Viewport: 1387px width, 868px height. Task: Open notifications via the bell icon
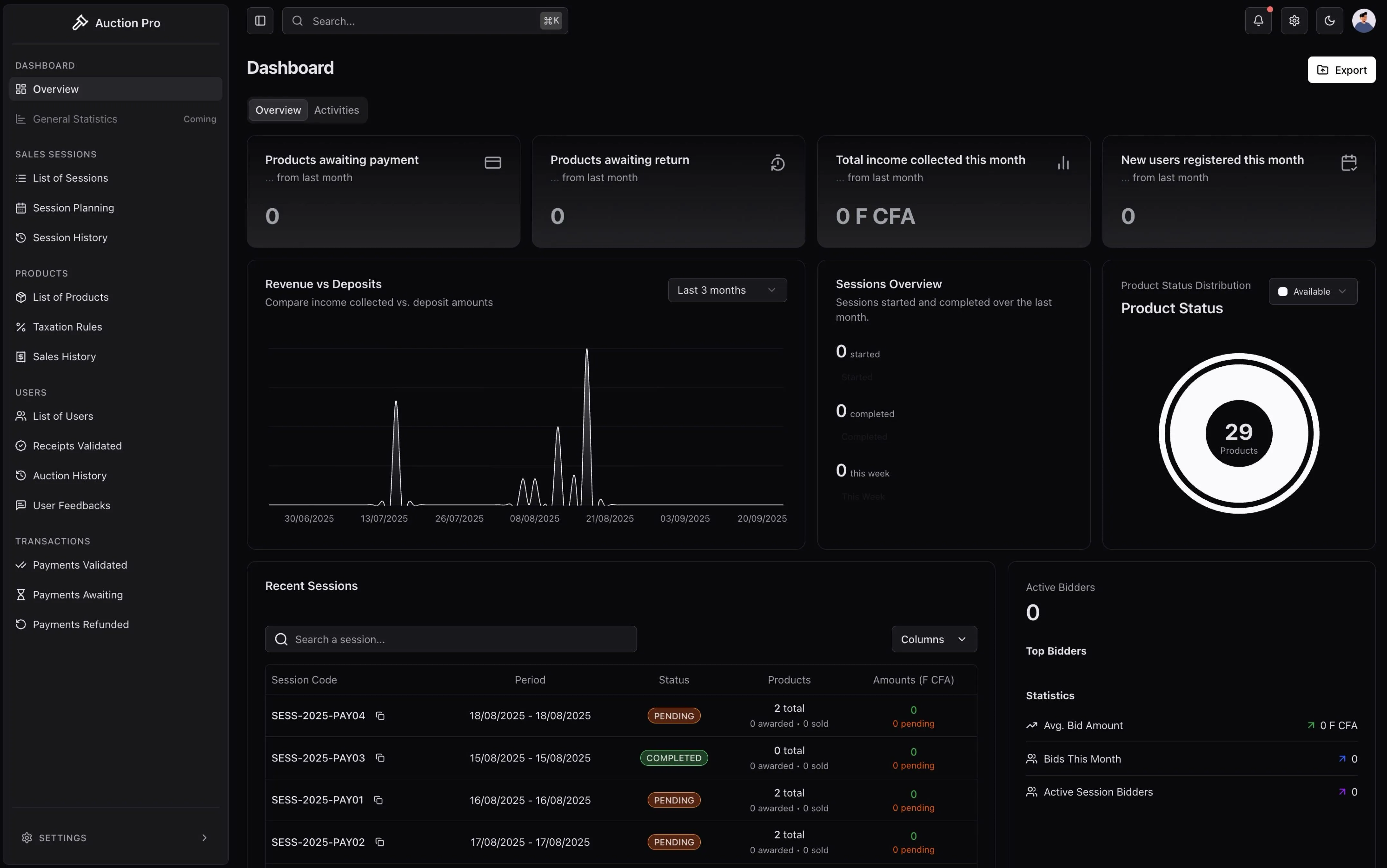tap(1258, 21)
